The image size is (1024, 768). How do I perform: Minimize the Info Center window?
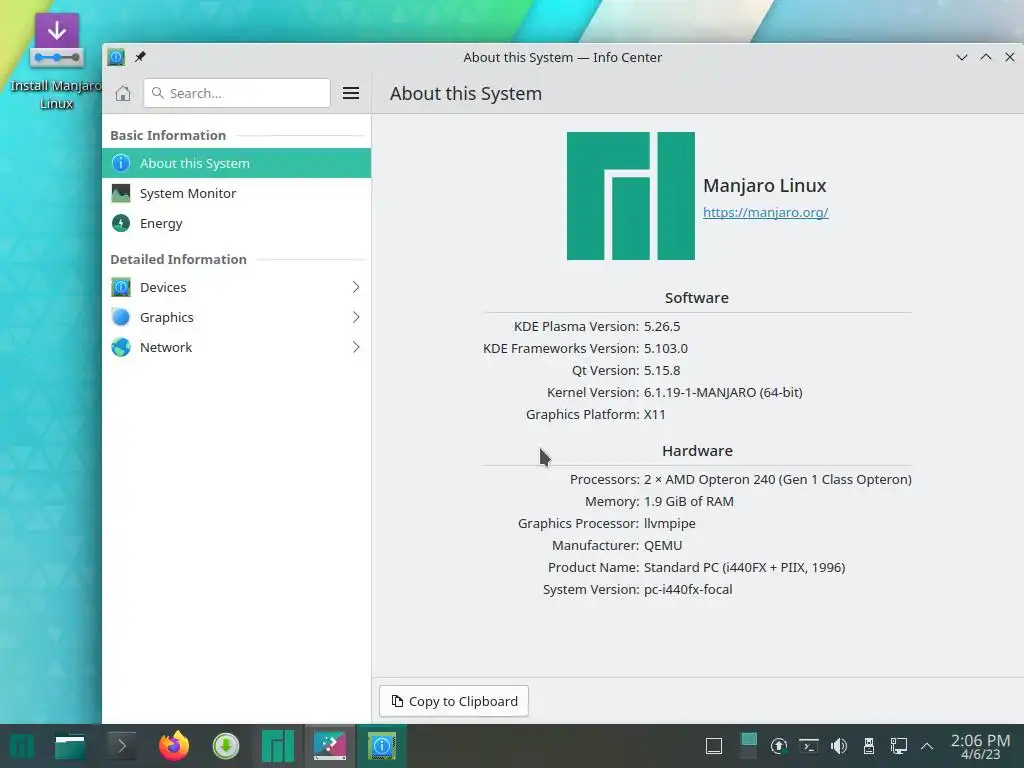[961, 57]
